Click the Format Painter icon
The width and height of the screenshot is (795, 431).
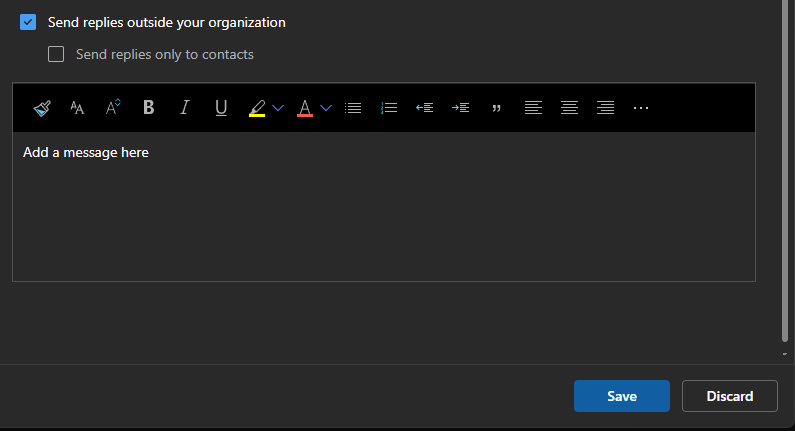pos(41,108)
